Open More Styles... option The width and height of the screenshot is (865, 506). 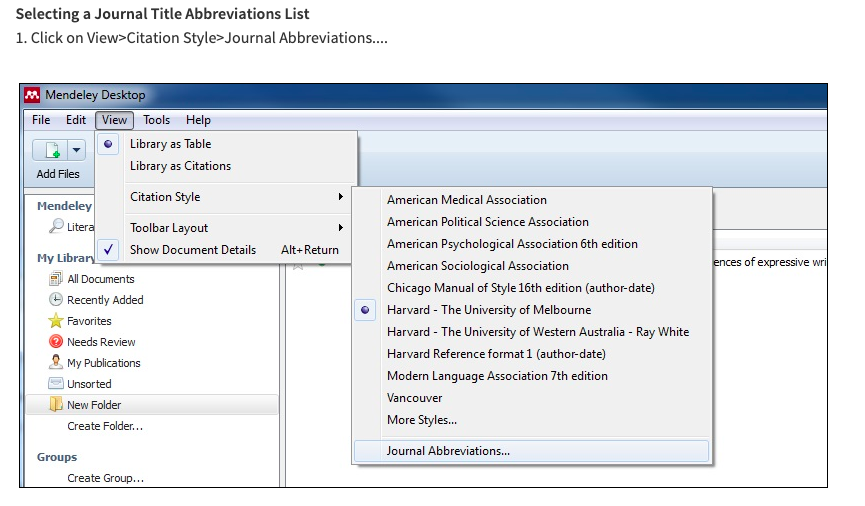tap(422, 420)
